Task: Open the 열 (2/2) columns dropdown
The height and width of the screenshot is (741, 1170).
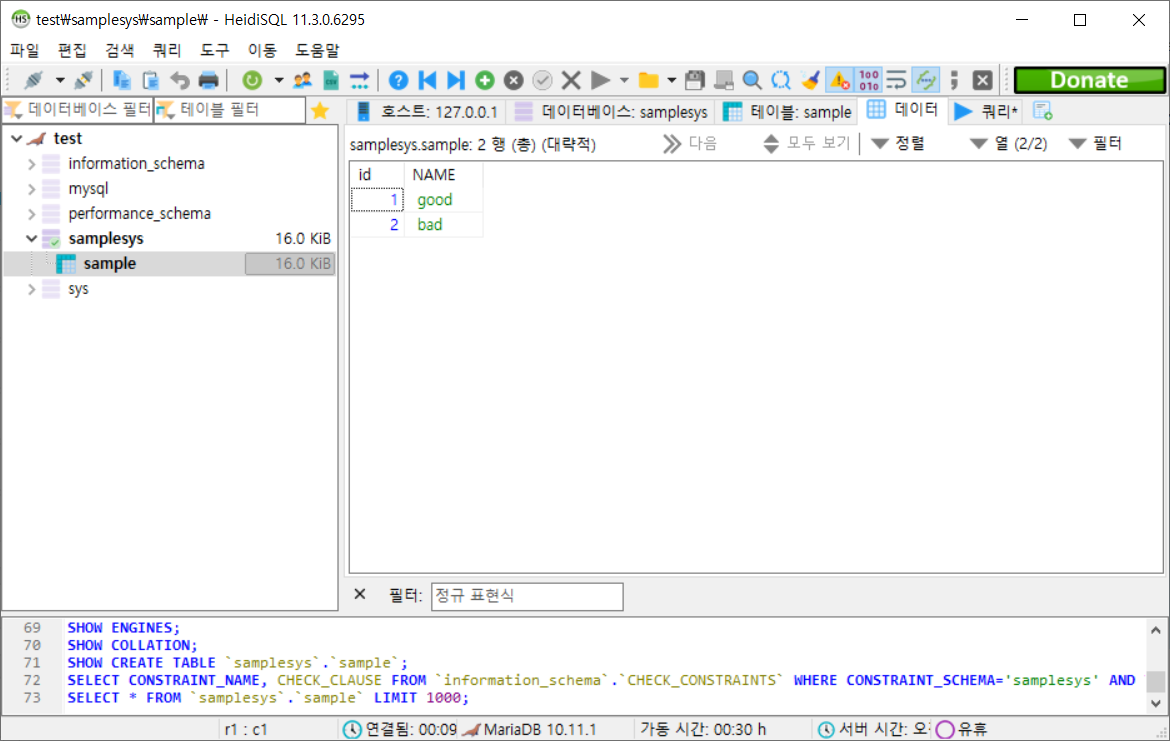Action: click(1009, 143)
